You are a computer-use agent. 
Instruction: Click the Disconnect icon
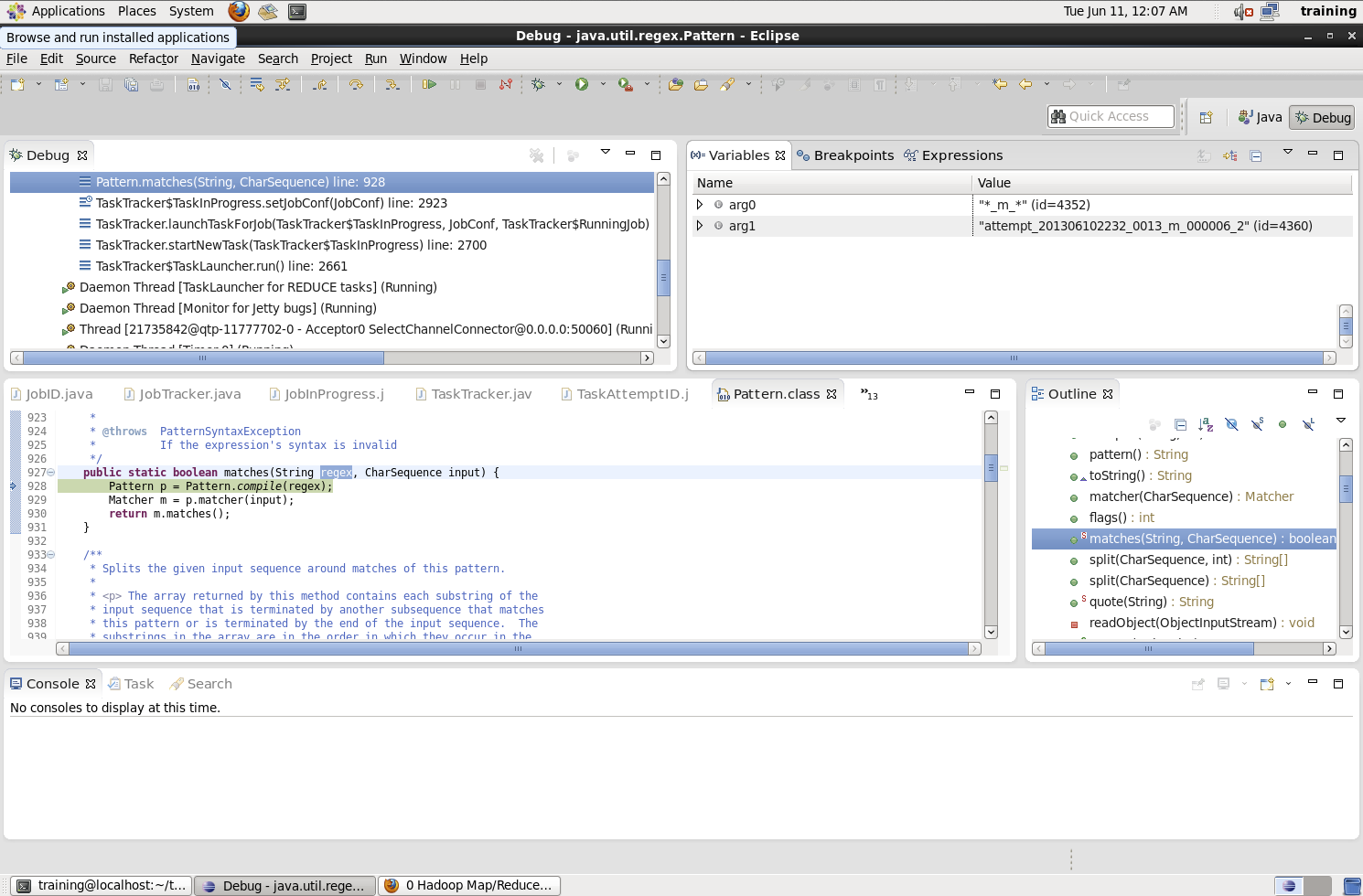pyautogui.click(x=506, y=84)
